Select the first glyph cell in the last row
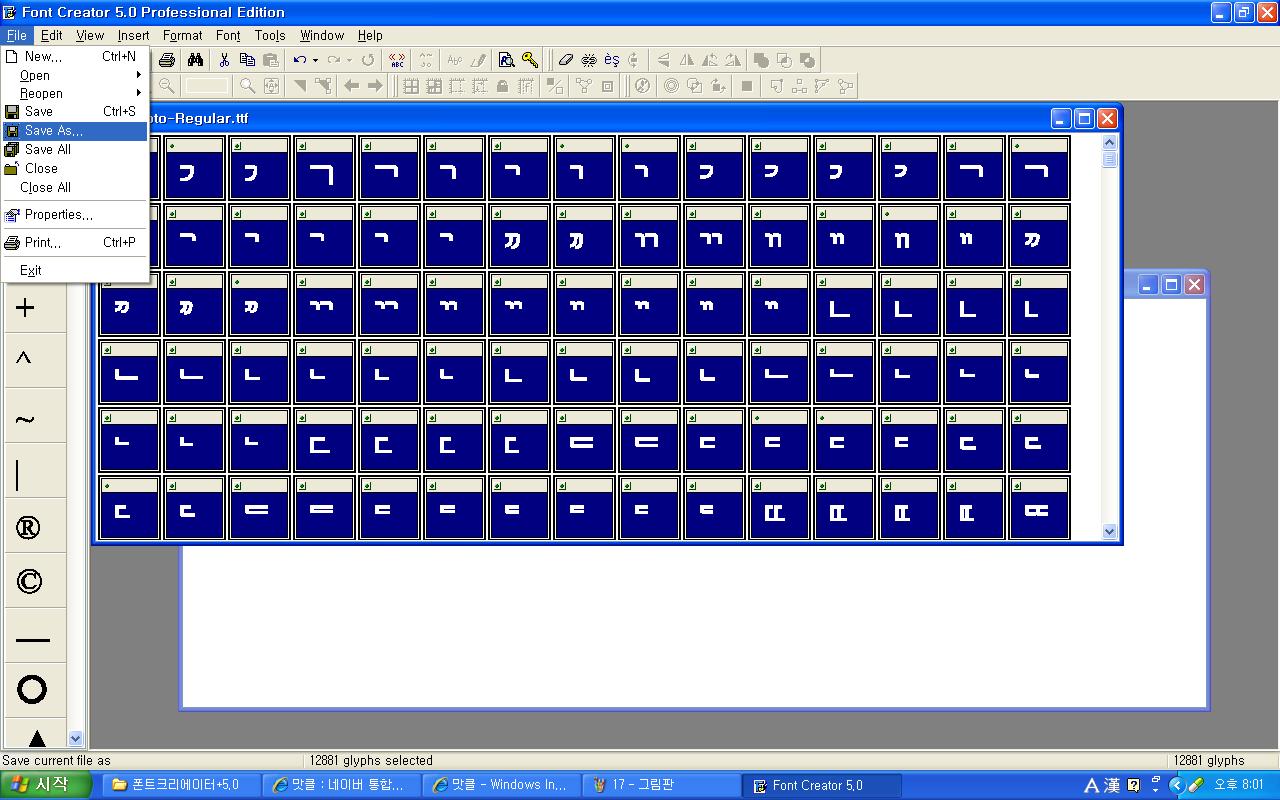This screenshot has height=800, width=1280. 129,508
